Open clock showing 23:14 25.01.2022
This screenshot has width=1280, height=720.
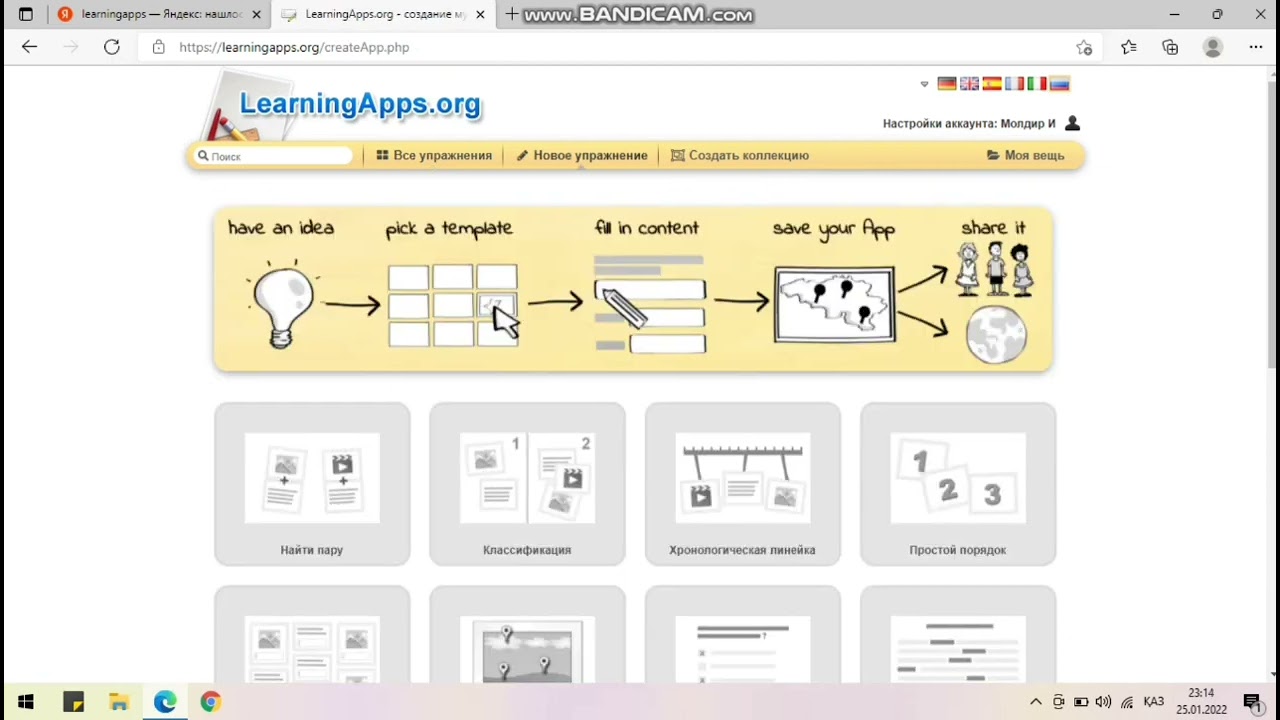(1201, 701)
